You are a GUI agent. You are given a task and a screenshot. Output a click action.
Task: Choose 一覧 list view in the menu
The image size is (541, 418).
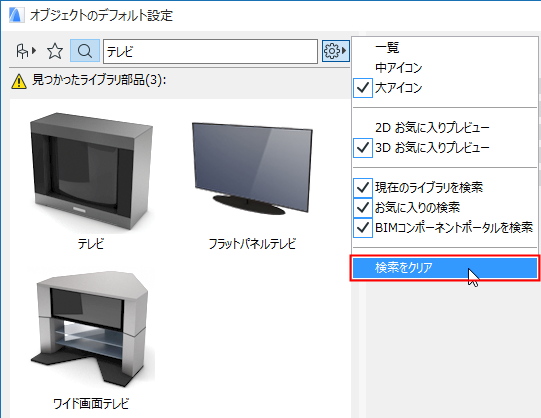pos(445,48)
